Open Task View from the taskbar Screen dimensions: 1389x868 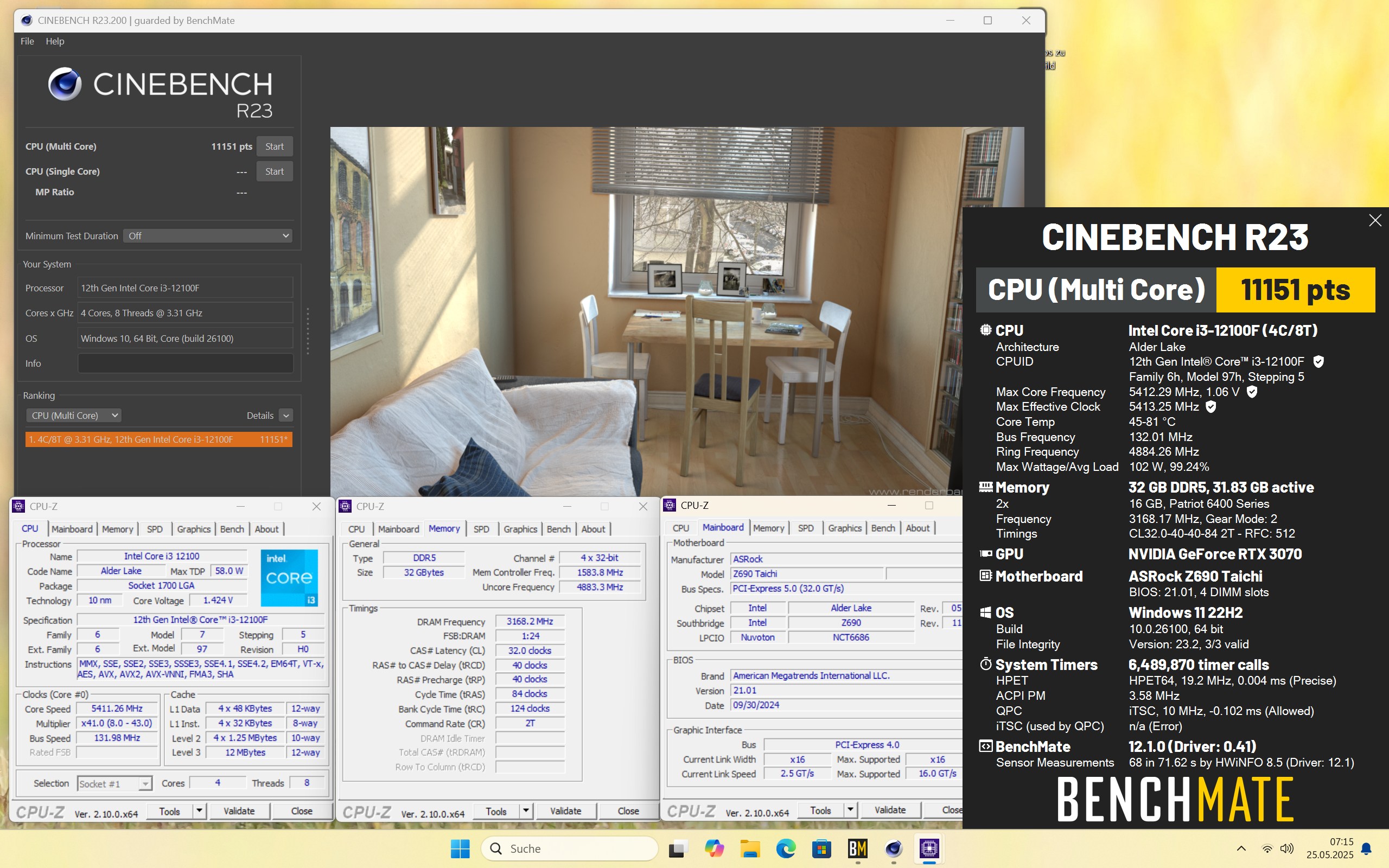point(678,848)
